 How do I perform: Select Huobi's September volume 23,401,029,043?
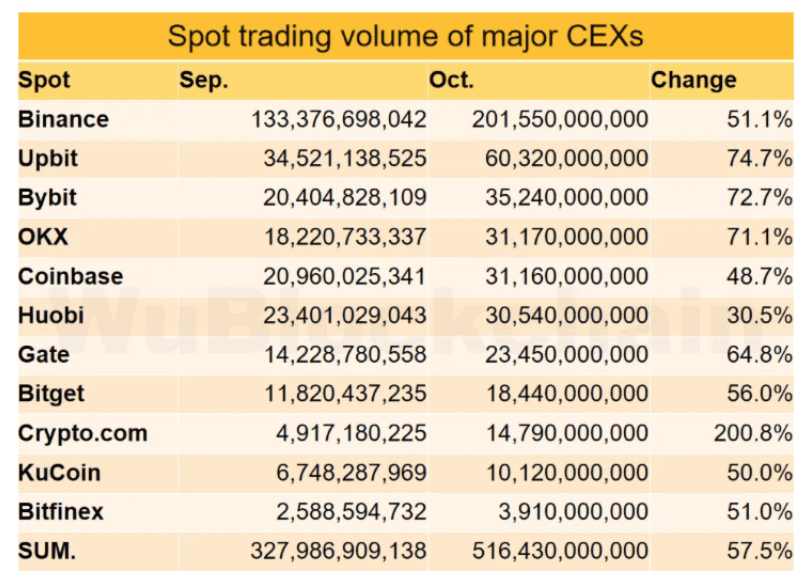pyautogui.click(x=345, y=315)
